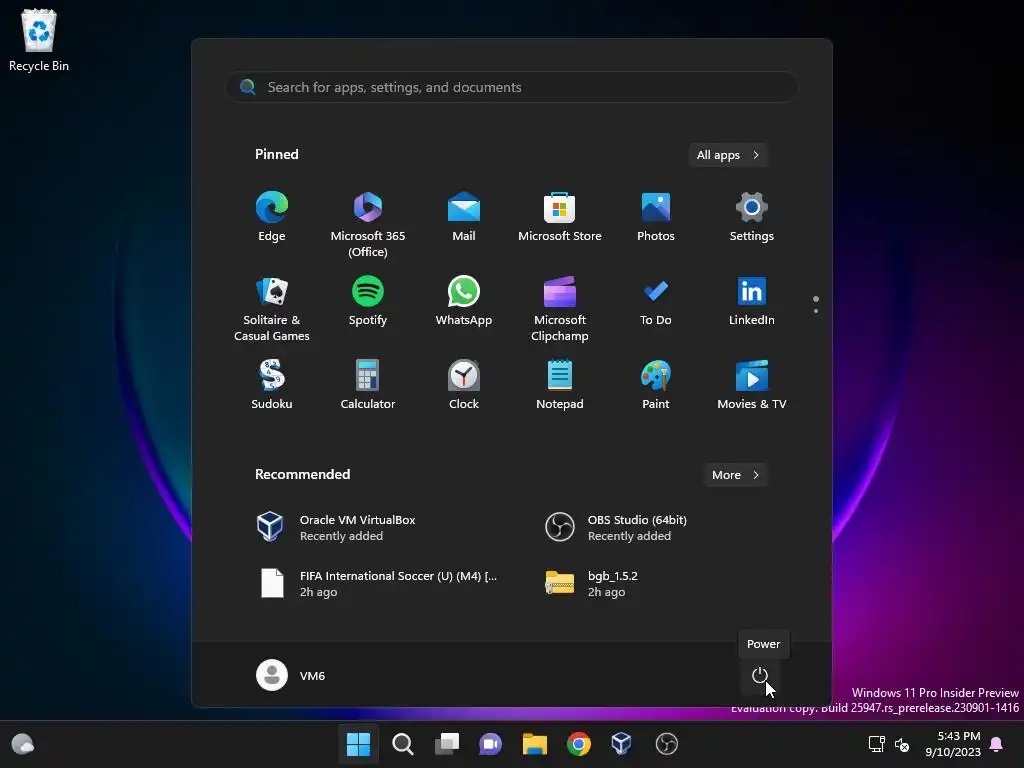Expand More recommended items
The image size is (1024, 768).
pyautogui.click(x=735, y=475)
